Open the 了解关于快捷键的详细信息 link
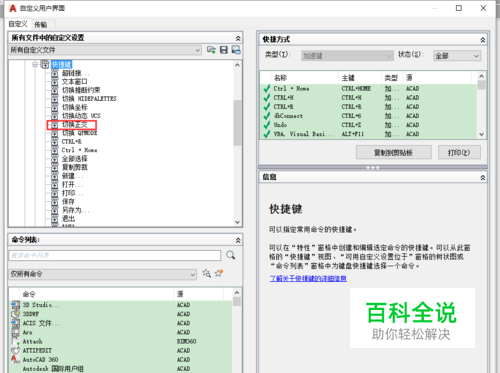 tap(308, 278)
